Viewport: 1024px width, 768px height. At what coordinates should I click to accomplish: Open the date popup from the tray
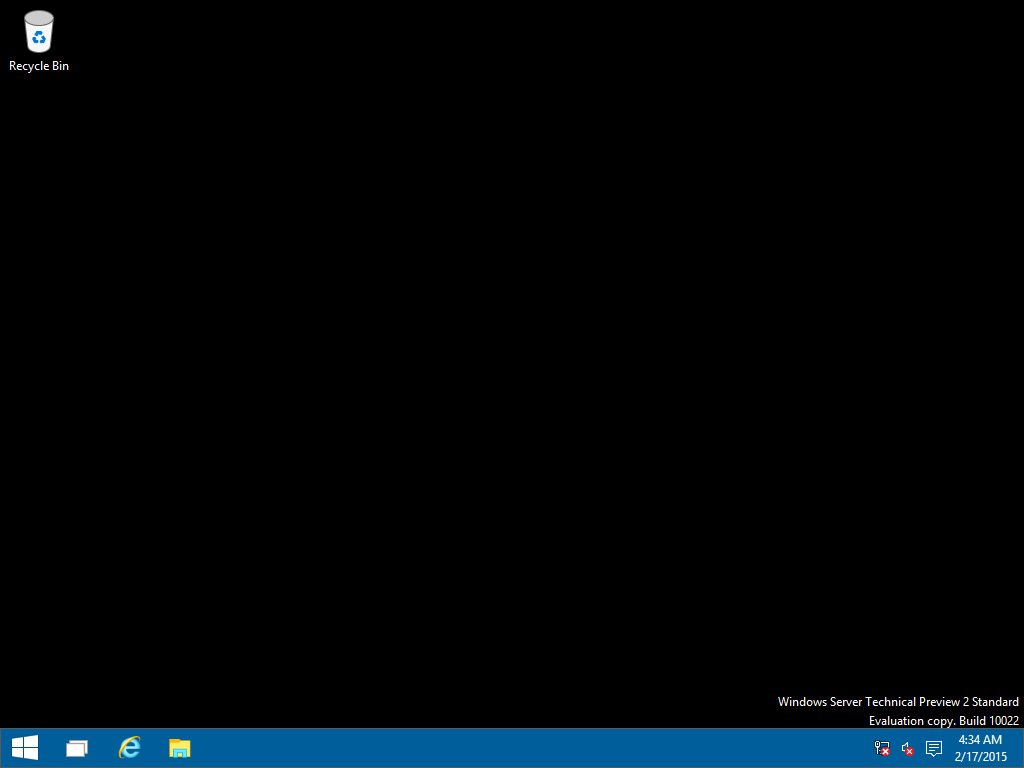tap(980, 756)
